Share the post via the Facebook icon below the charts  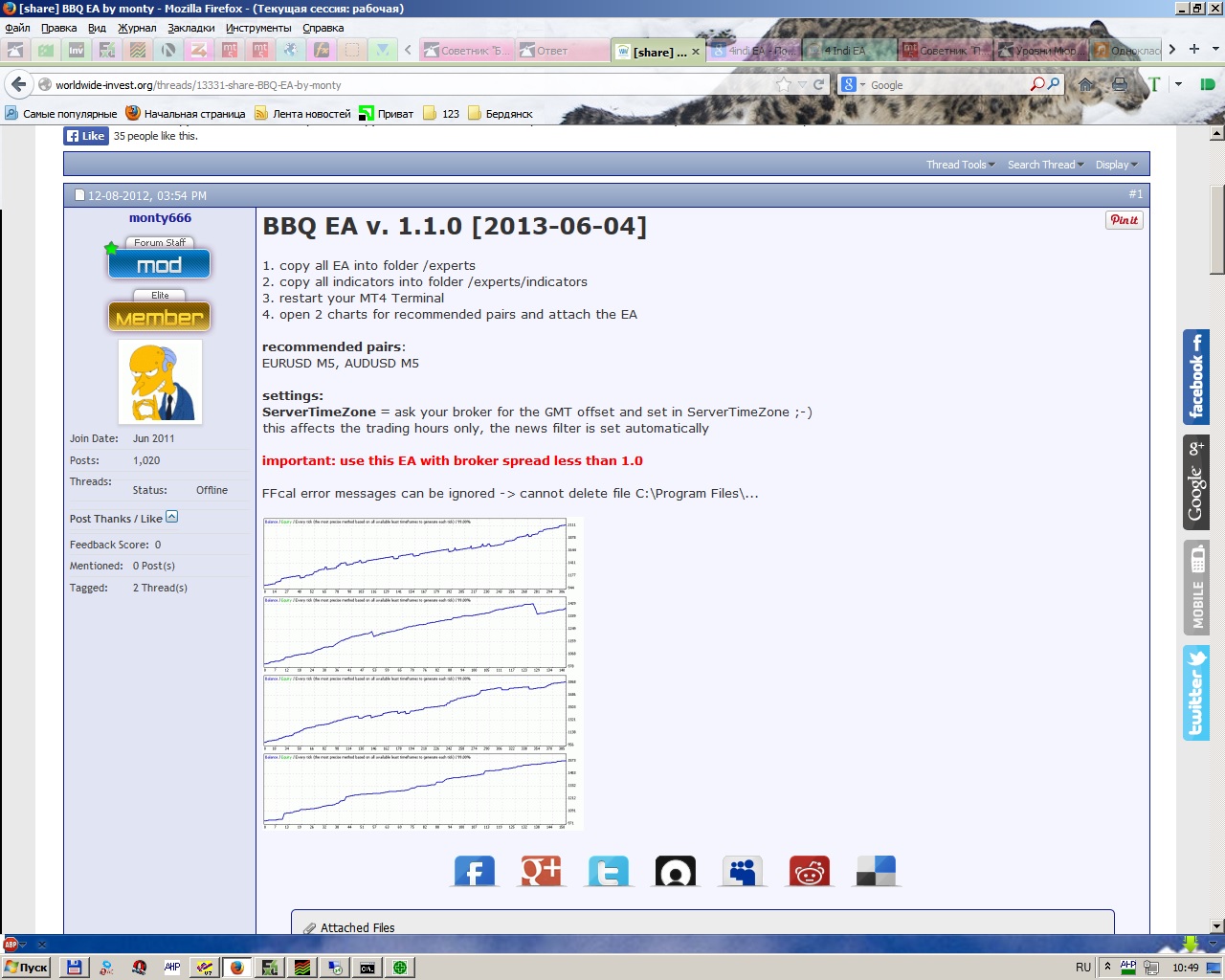(x=475, y=872)
